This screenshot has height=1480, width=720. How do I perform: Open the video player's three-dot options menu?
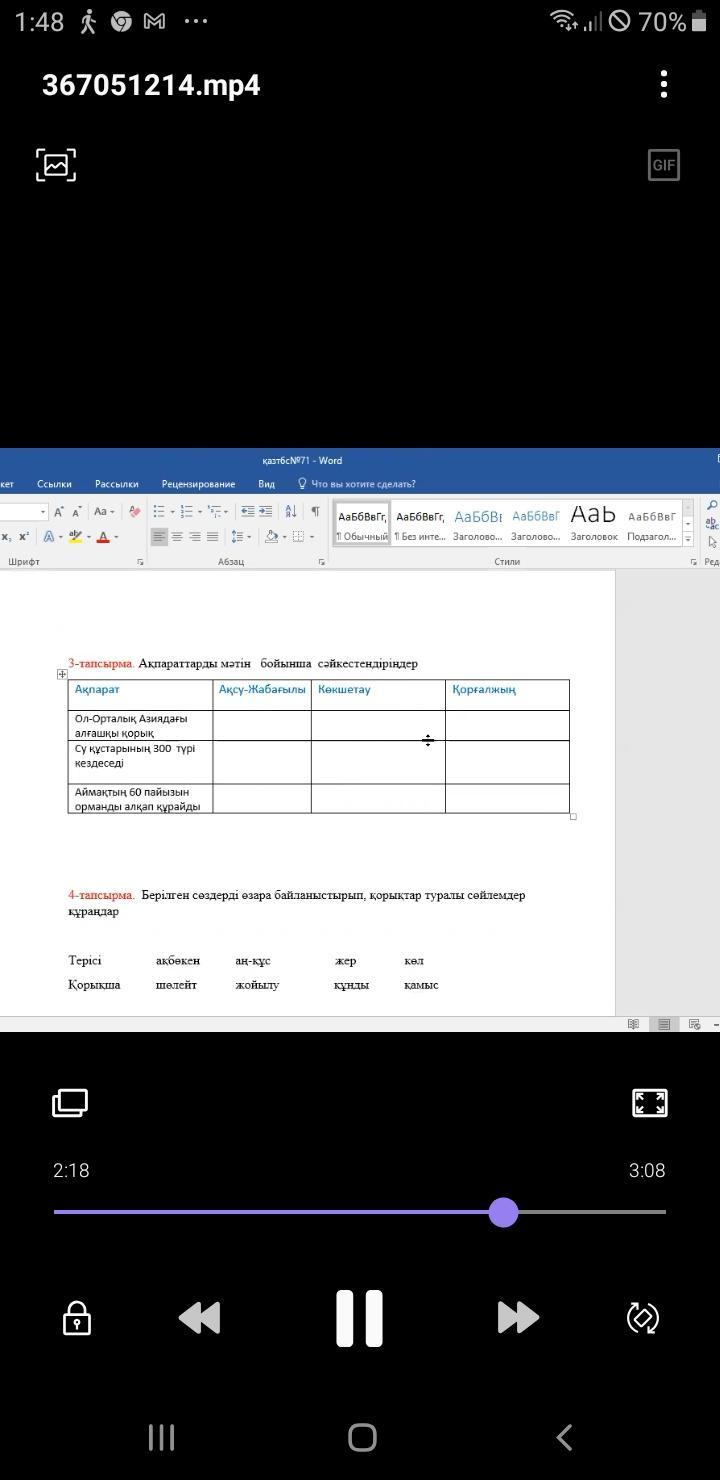664,84
